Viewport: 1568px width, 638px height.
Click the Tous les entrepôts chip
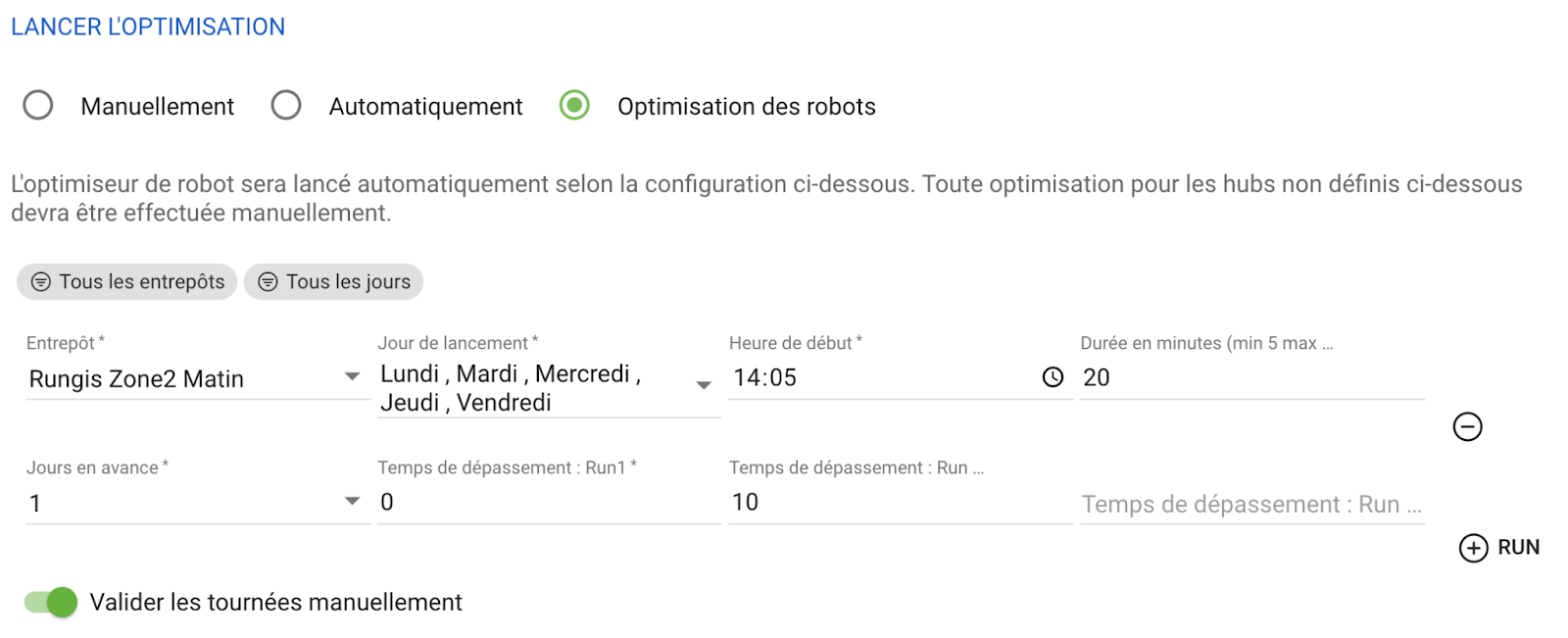(x=127, y=282)
